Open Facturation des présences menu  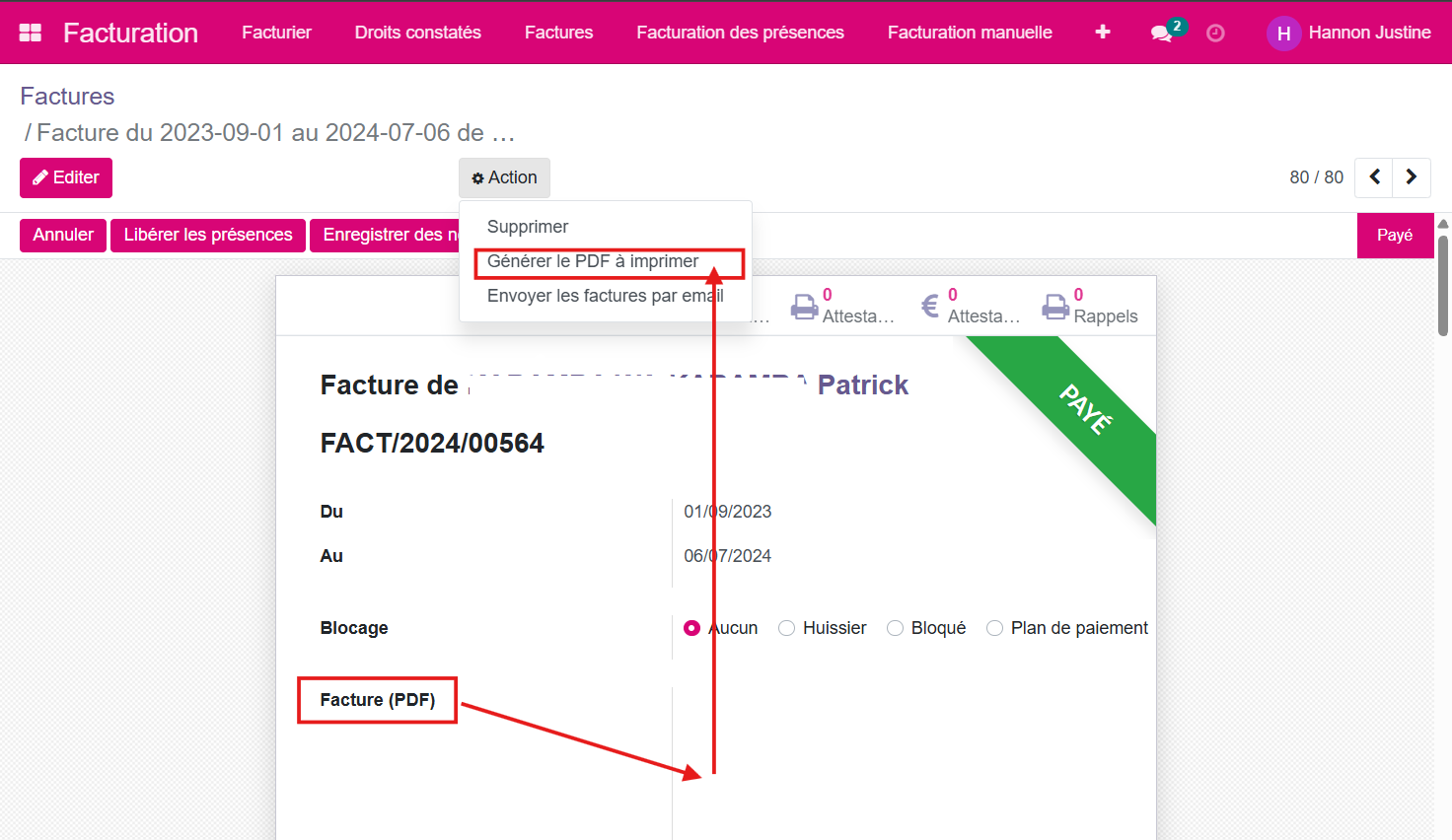click(x=740, y=33)
